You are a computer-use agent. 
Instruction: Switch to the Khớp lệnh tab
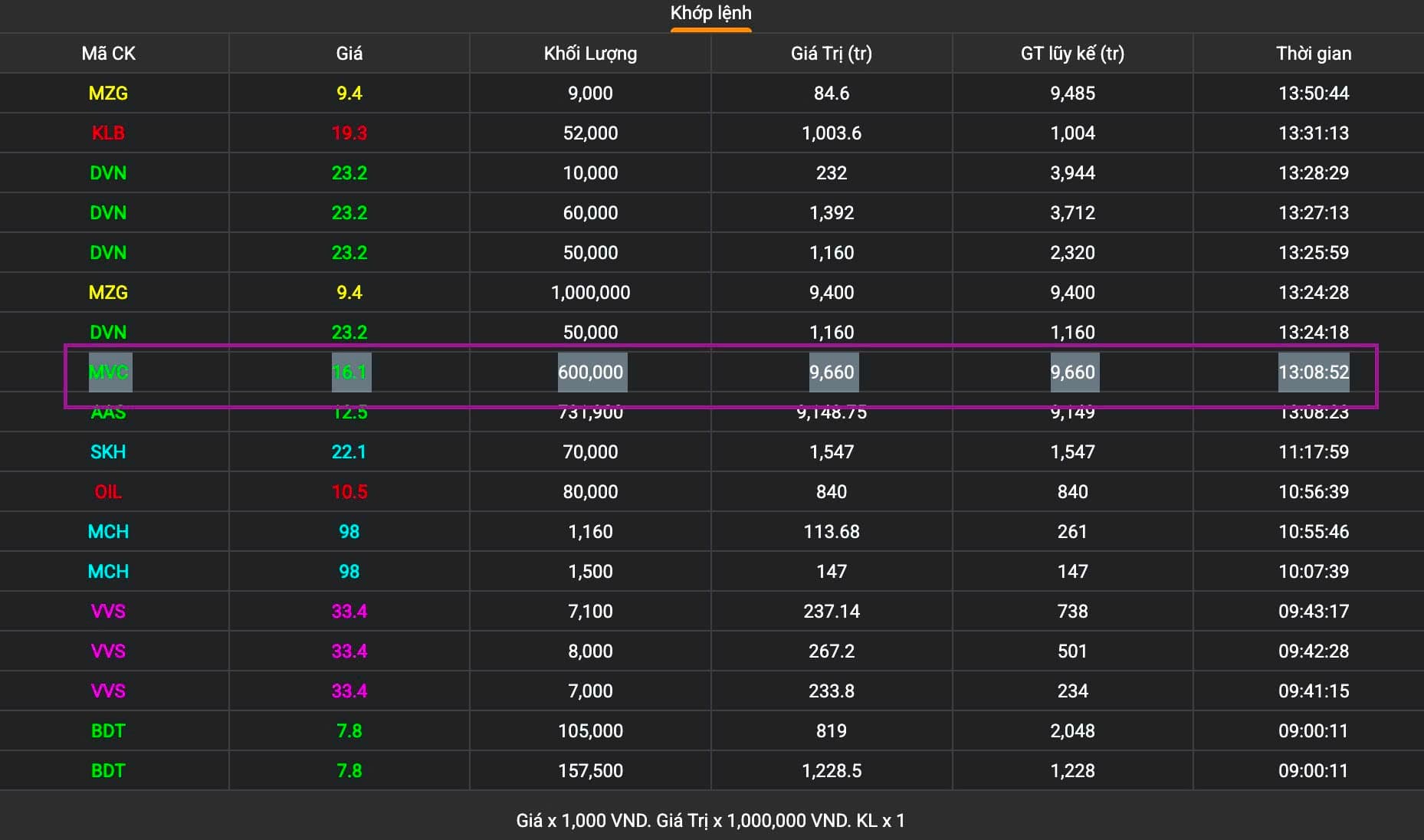pyautogui.click(x=710, y=13)
